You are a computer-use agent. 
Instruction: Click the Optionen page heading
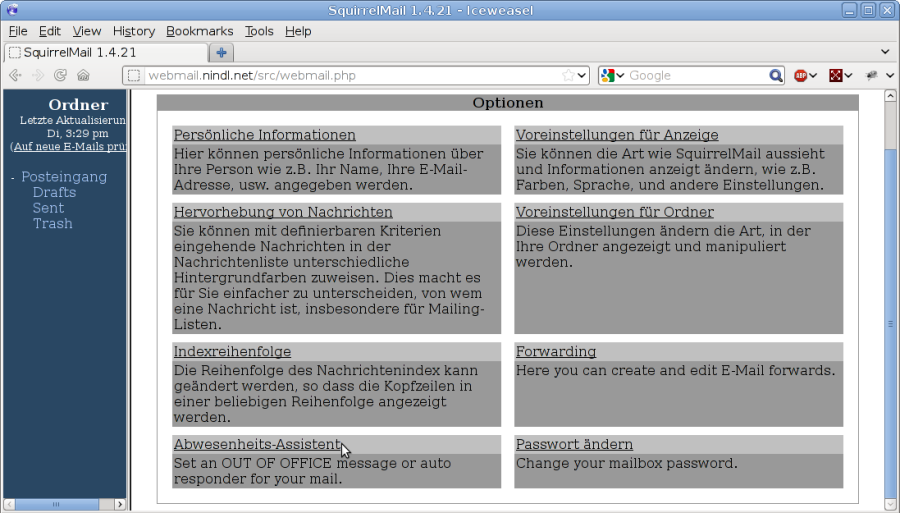(508, 103)
